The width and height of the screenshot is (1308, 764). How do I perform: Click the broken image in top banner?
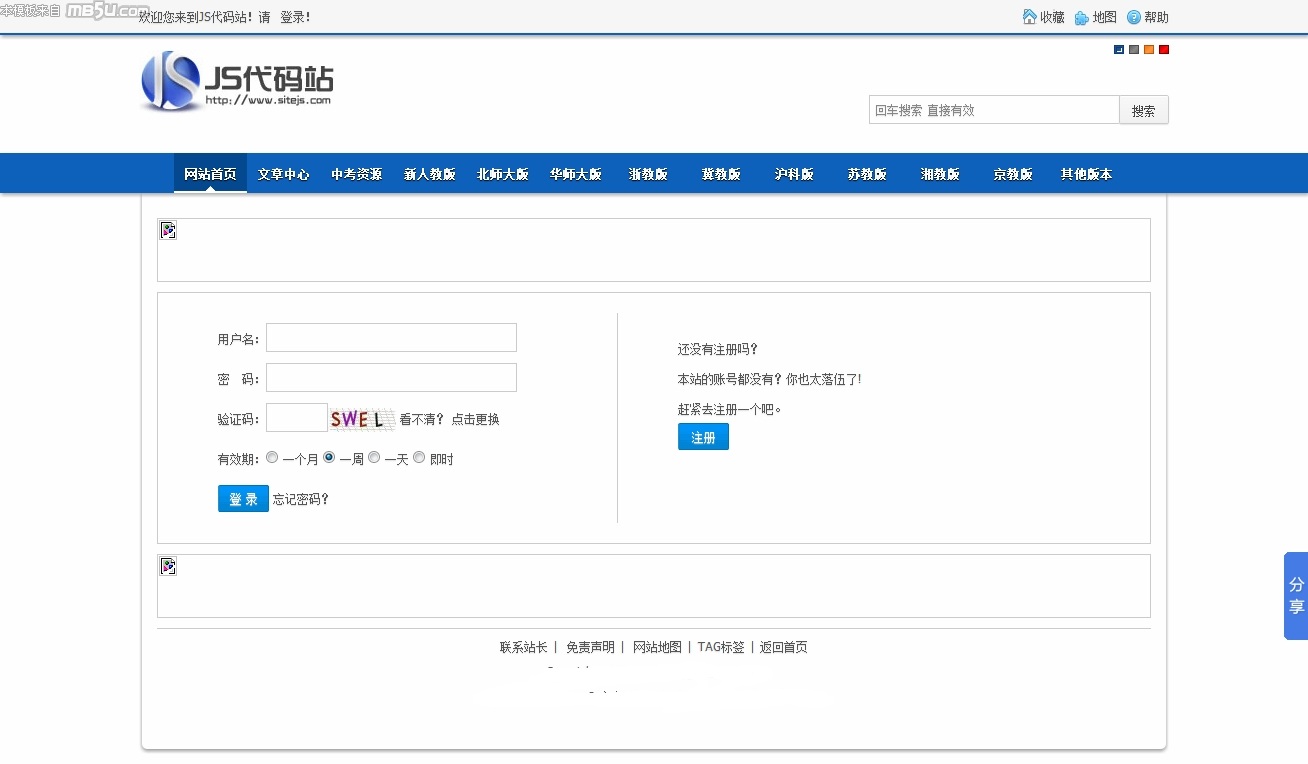[x=168, y=231]
